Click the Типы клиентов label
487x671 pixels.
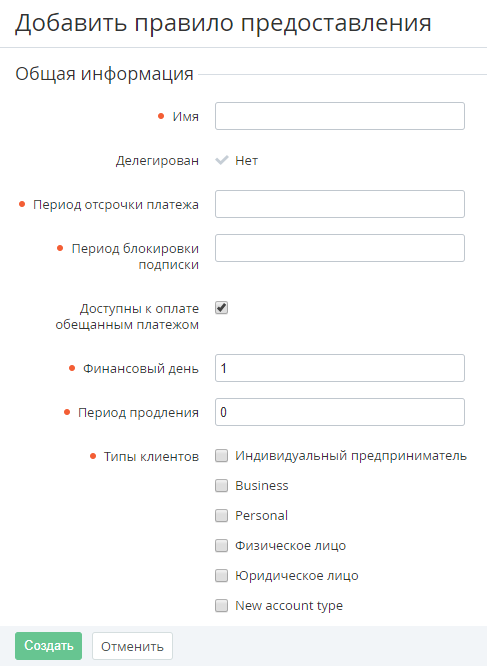pyautogui.click(x=151, y=457)
